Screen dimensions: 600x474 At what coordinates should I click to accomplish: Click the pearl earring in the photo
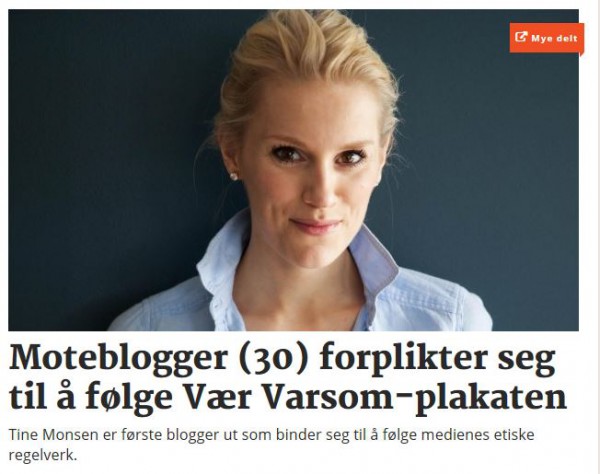(x=233, y=176)
